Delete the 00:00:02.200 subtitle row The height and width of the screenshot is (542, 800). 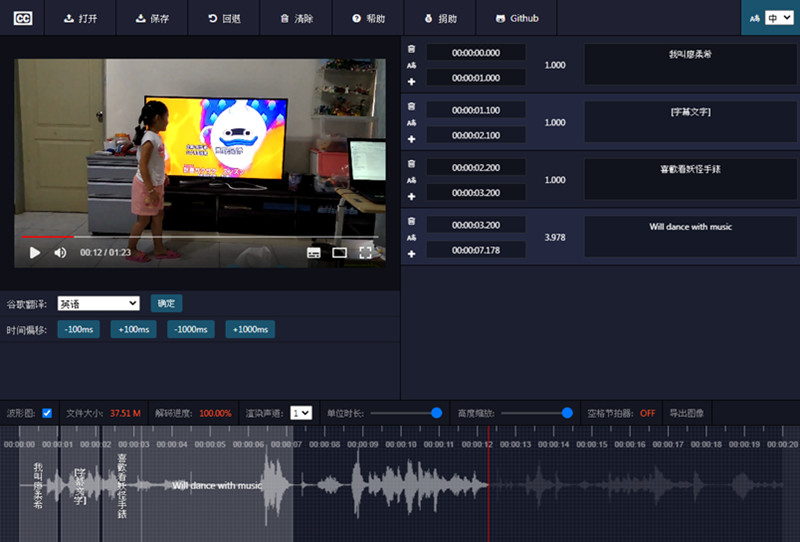click(411, 164)
